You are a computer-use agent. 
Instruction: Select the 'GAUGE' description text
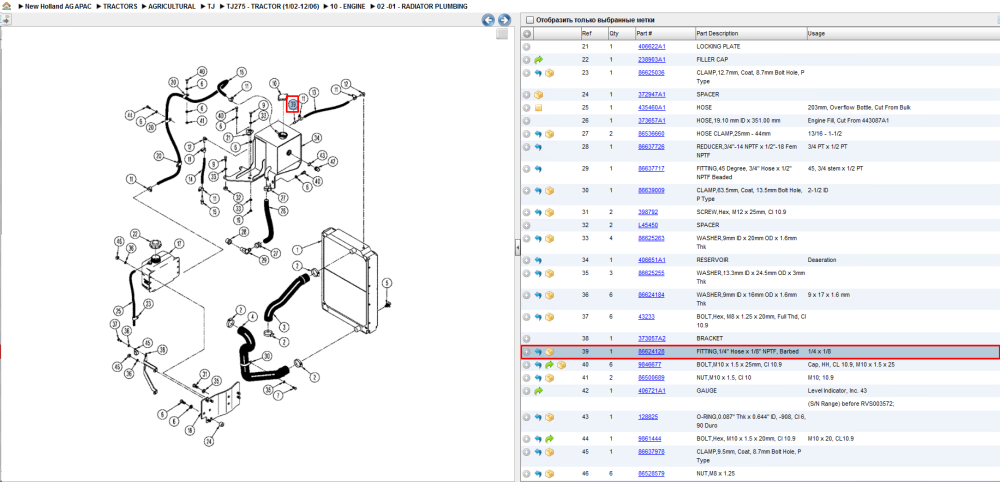coord(707,390)
